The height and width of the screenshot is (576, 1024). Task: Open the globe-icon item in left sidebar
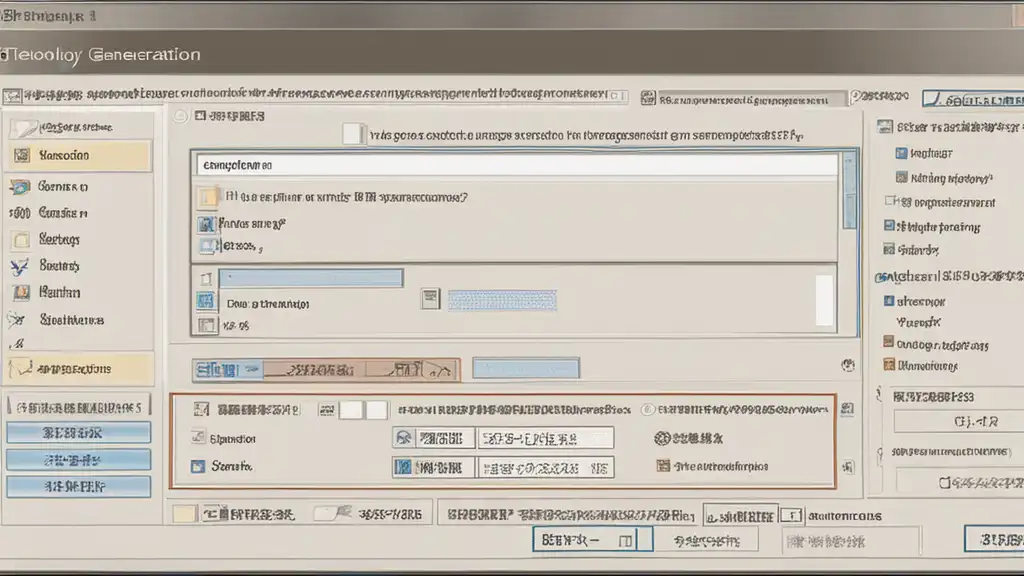pyautogui.click(x=20, y=187)
